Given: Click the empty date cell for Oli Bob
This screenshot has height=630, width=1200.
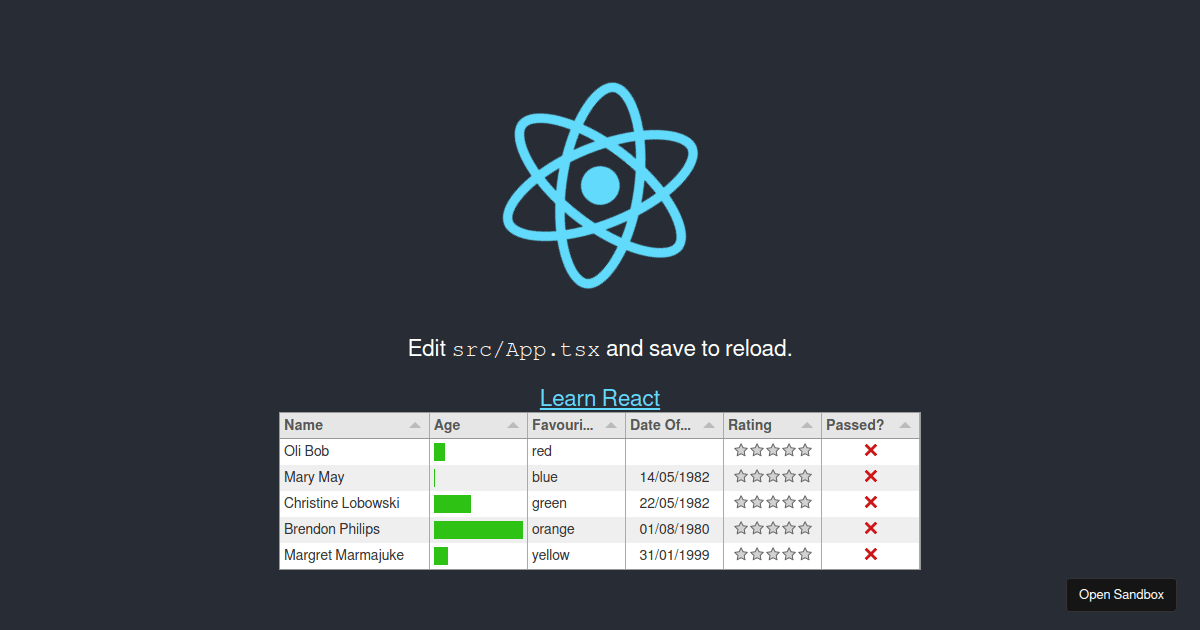Looking at the screenshot, I should click(674, 451).
